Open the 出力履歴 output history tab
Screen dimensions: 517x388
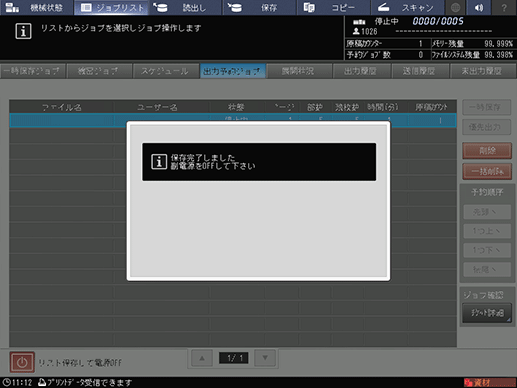click(x=361, y=71)
